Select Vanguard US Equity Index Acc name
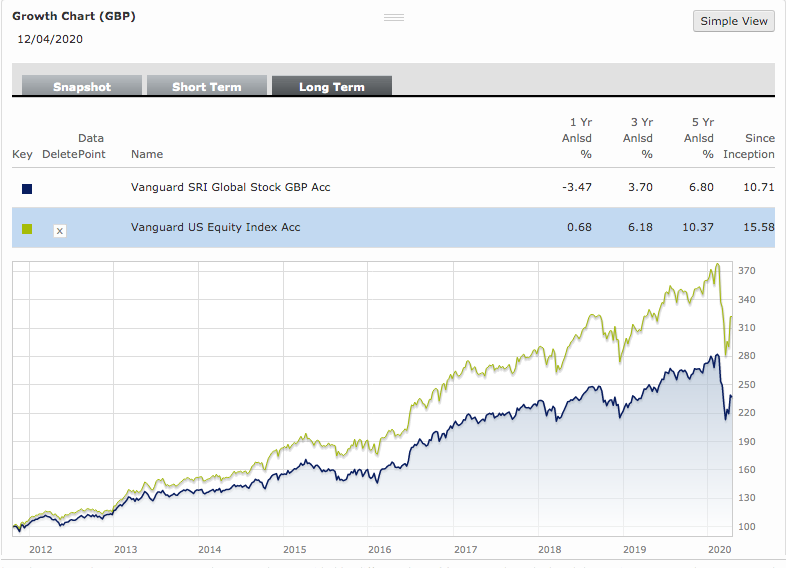This screenshot has width=786, height=568. (215, 227)
